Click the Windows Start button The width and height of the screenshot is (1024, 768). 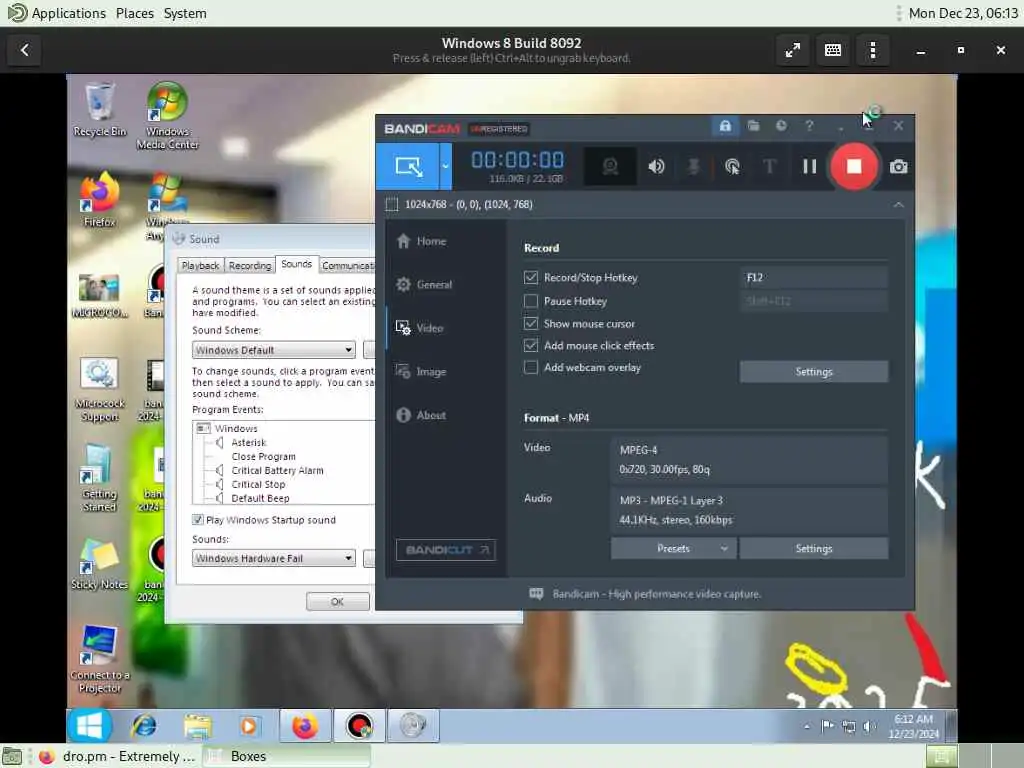[89, 726]
